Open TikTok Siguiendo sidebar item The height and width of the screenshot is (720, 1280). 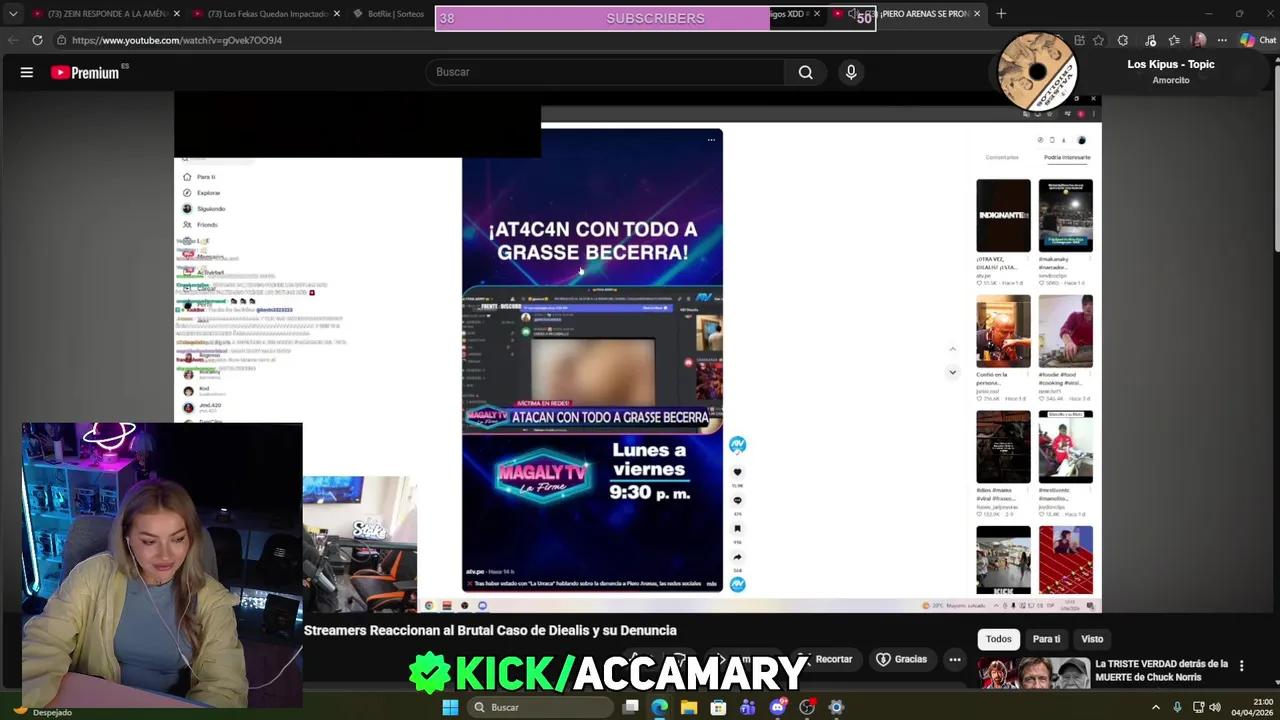point(204,209)
